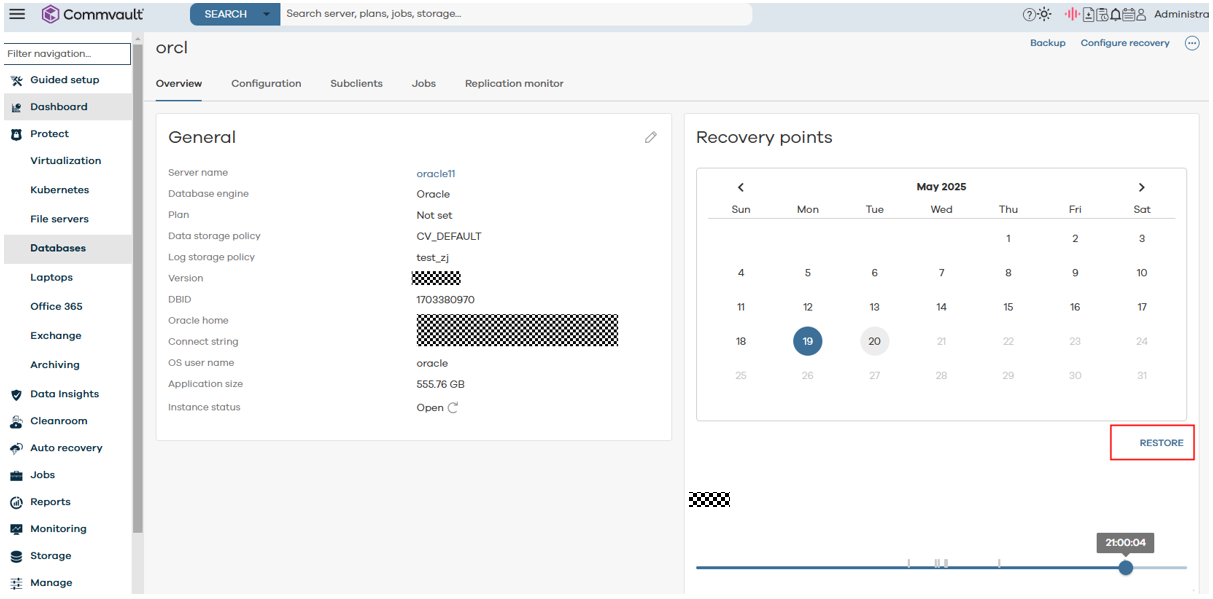This screenshot has width=1213, height=599.
Task: Open the three-dot more actions menu
Action: [1191, 43]
